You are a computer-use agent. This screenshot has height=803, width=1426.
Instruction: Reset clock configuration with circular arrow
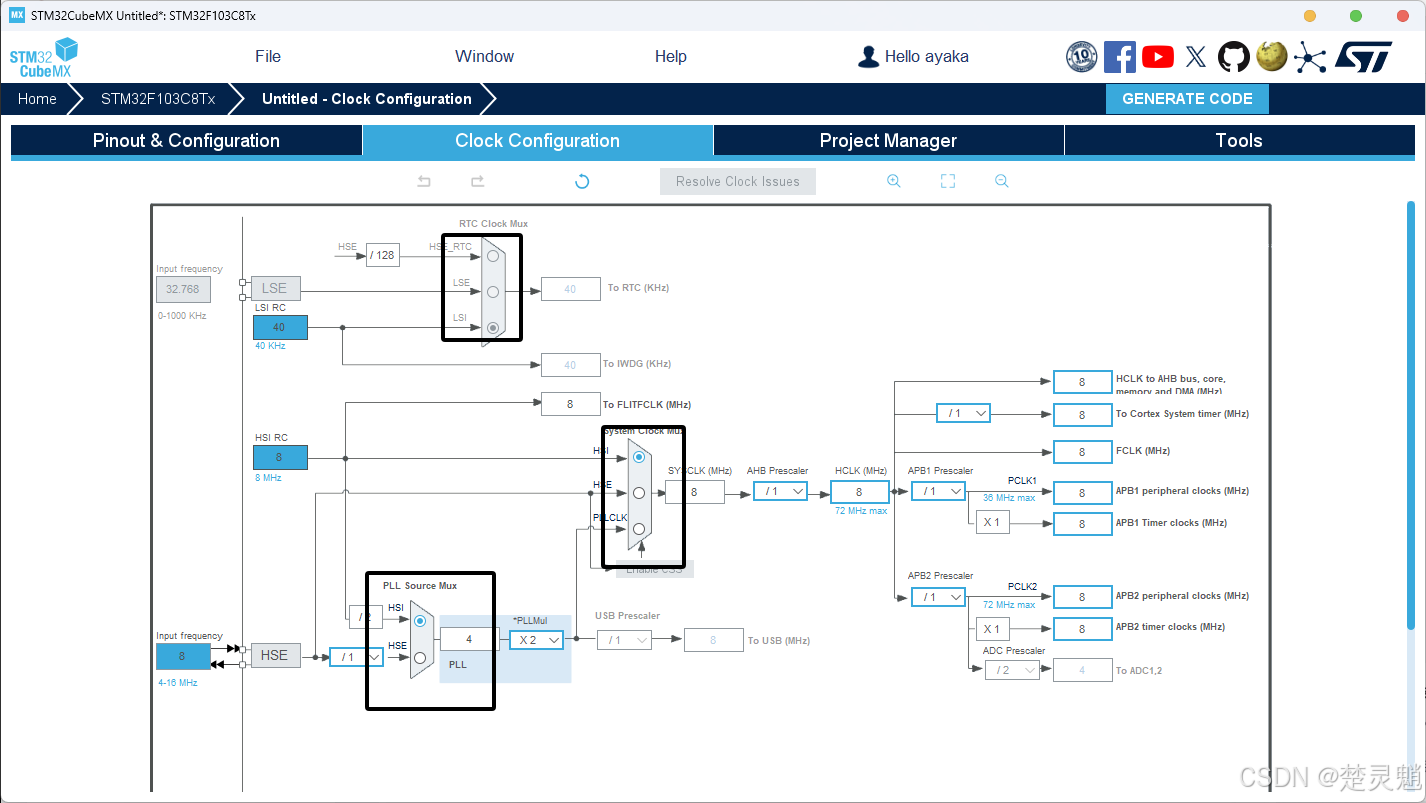coord(582,181)
